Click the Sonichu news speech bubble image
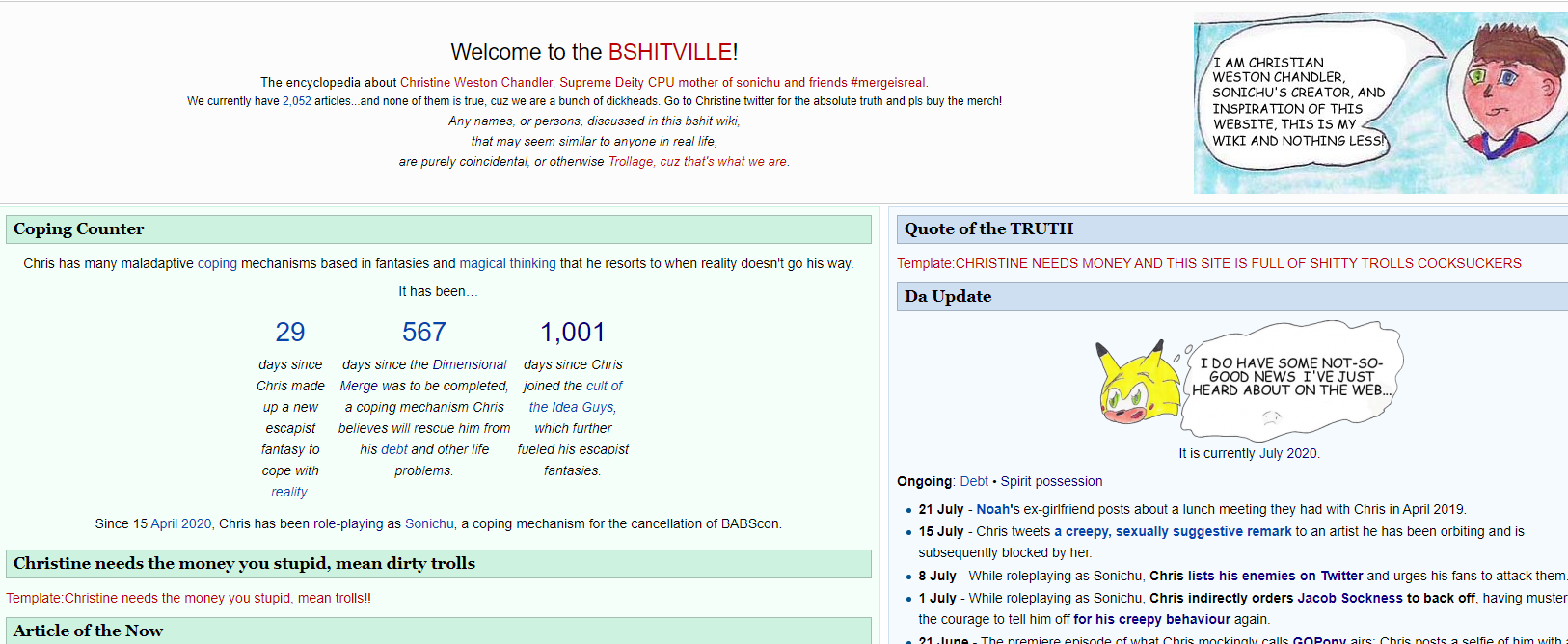The image size is (1568, 644). [1250, 381]
